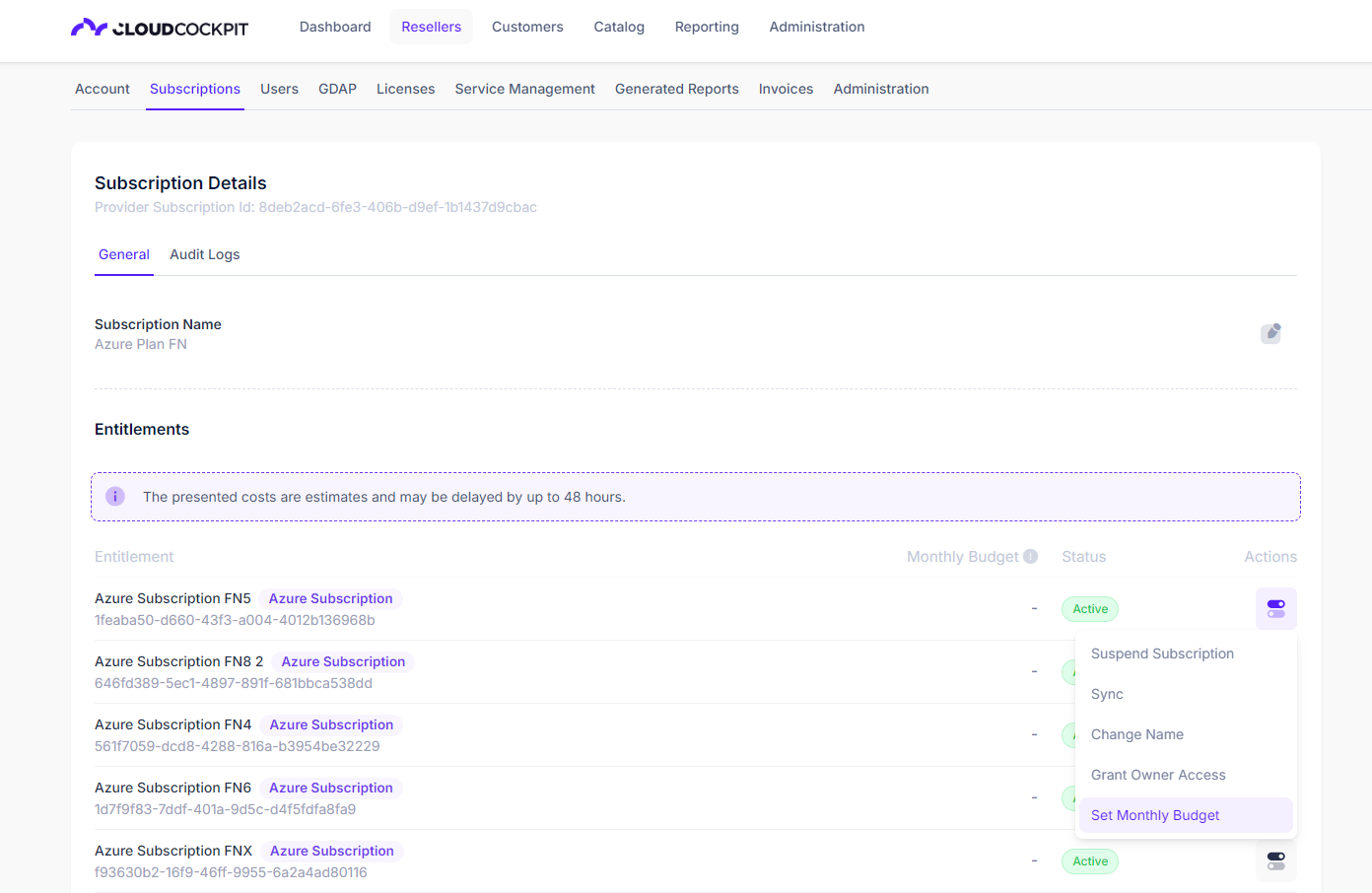This screenshot has width=1372, height=893.
Task: Close the actions menu for Azure Subscription FN5
Action: point(1275,609)
